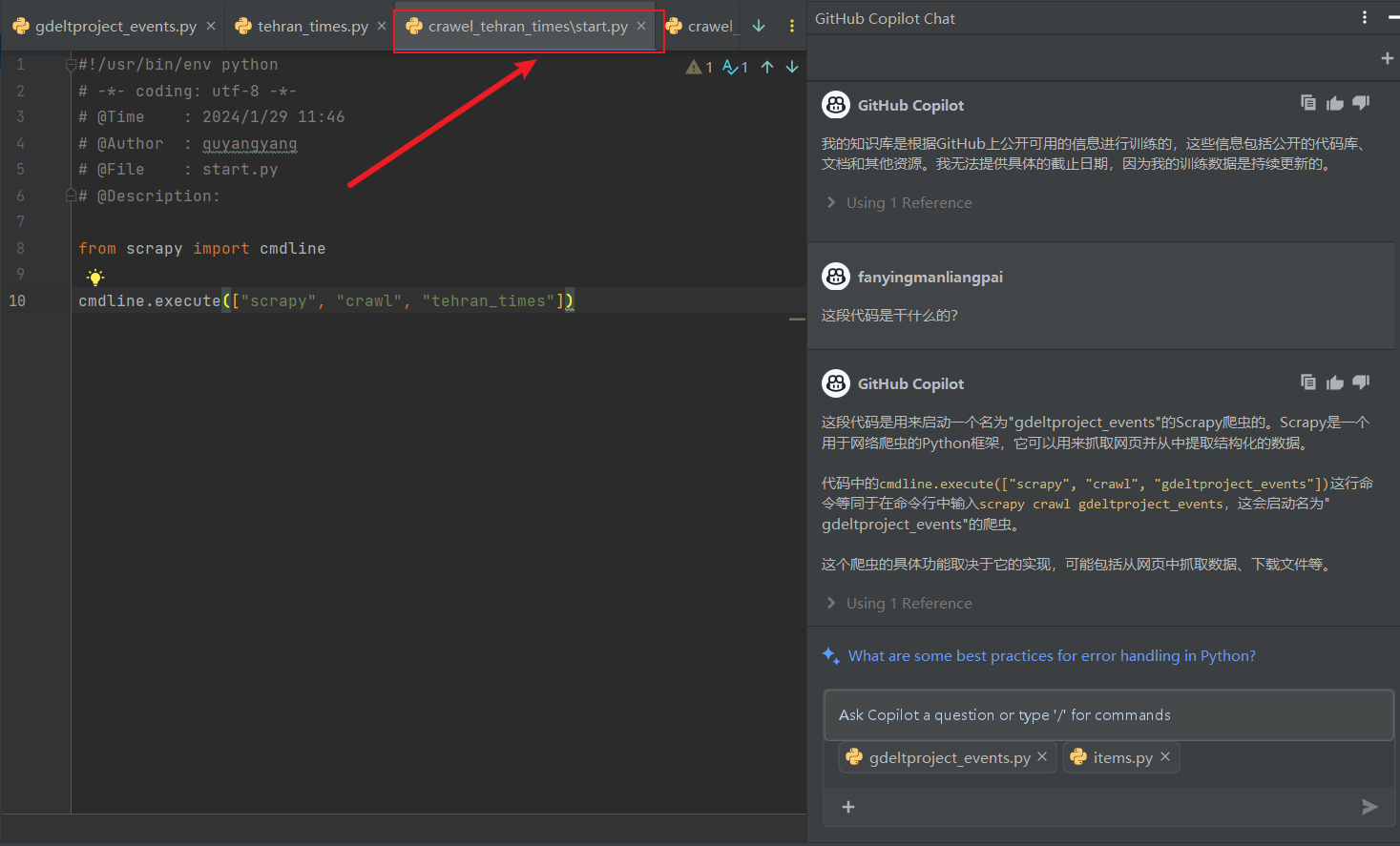Thumbs up the second Copilot response
Screen dimensions: 1400x846
[1335, 382]
